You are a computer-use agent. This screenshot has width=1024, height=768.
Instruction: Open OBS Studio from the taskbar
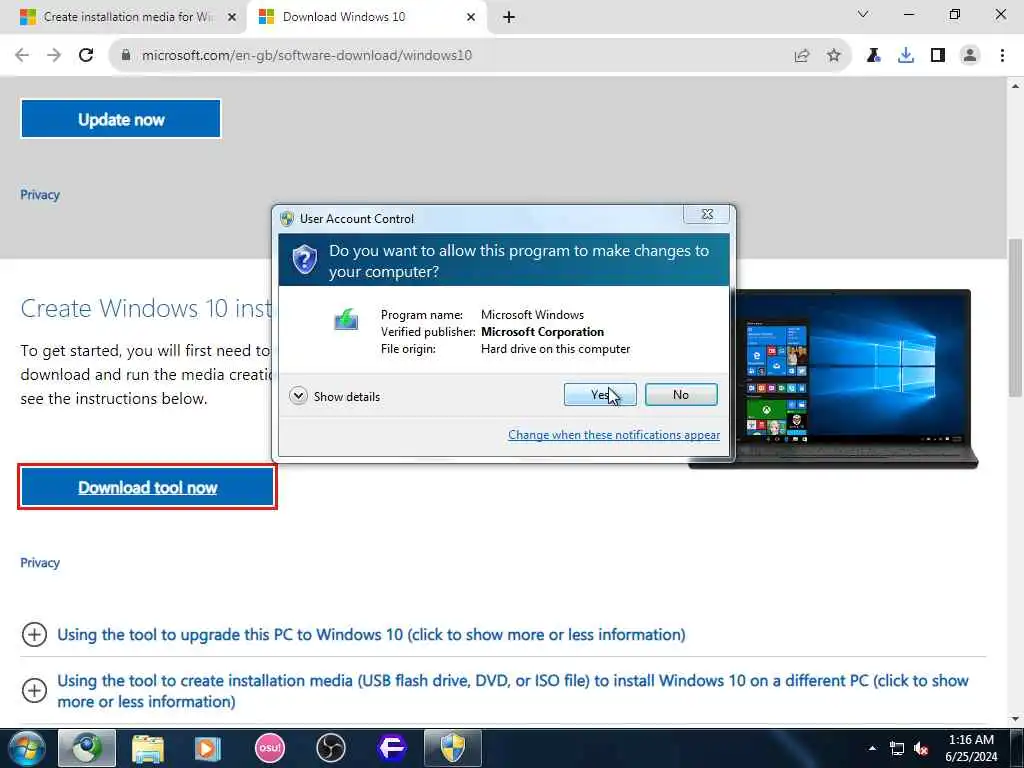[330, 748]
